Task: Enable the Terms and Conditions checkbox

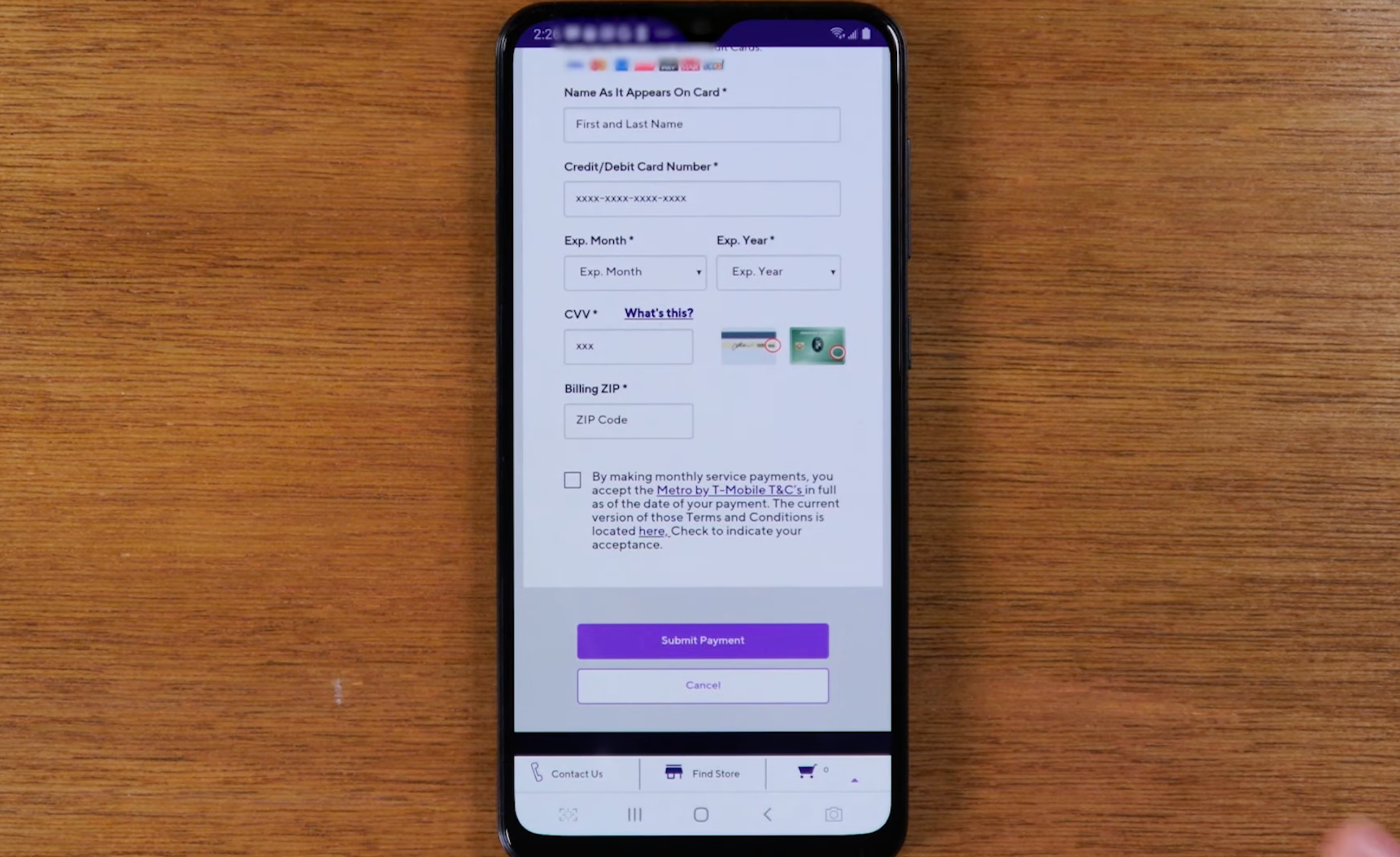Action: click(x=572, y=480)
